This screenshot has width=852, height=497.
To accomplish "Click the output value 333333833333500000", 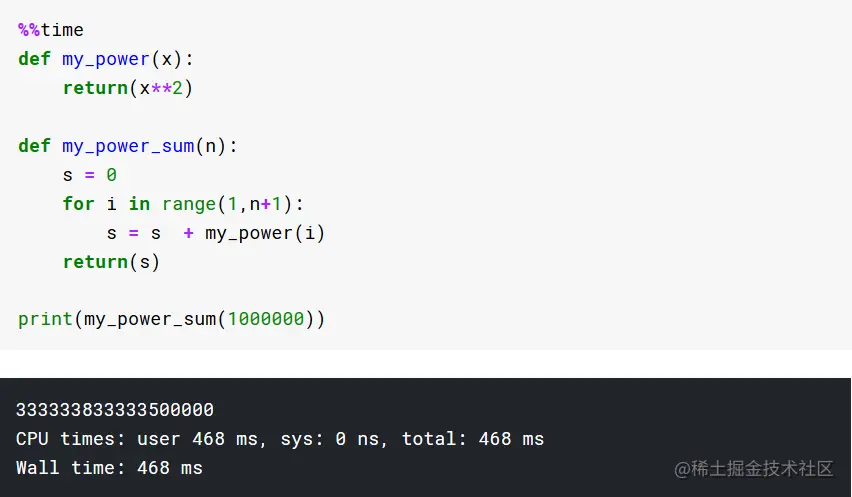I will click(115, 410).
